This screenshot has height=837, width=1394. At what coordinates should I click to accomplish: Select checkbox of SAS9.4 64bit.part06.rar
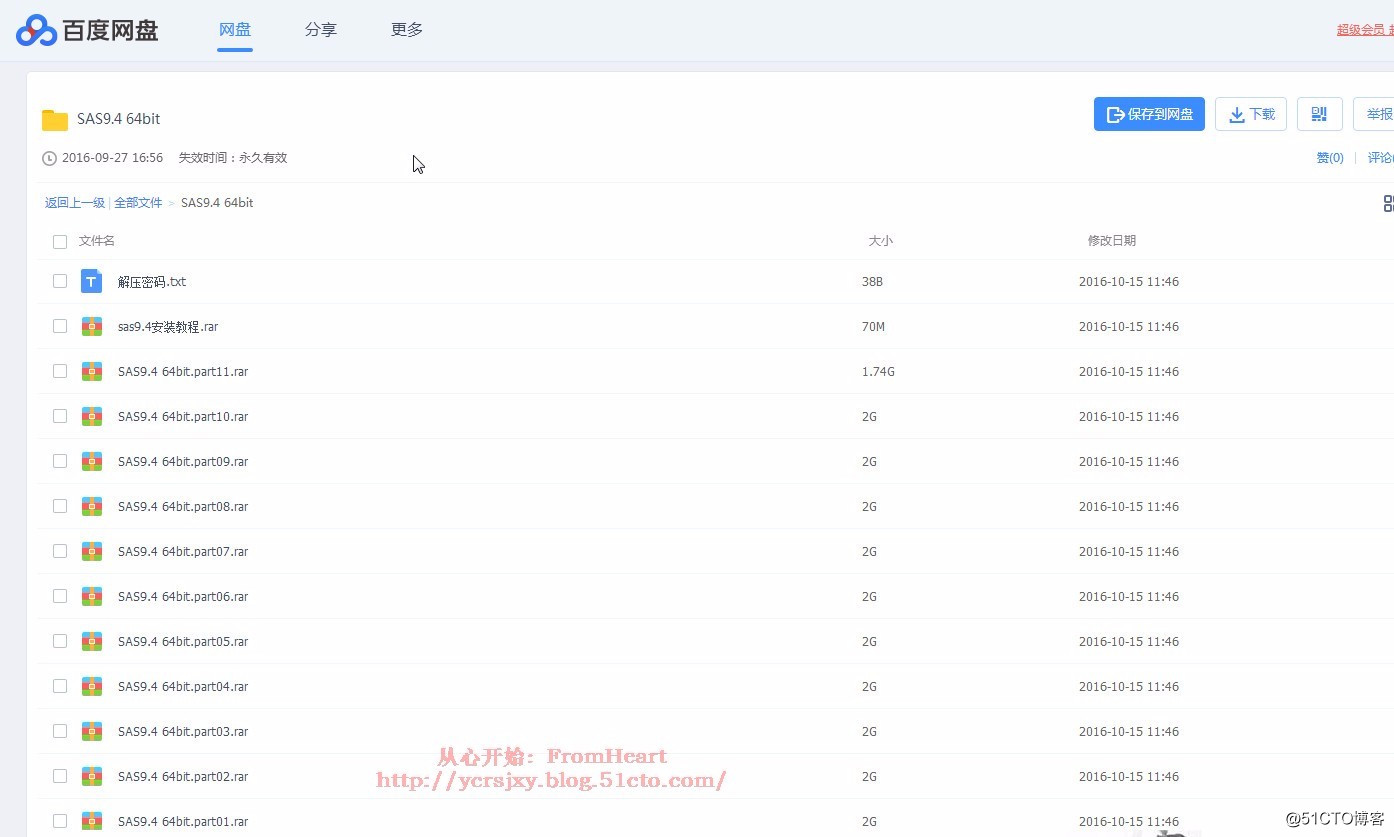tap(60, 596)
